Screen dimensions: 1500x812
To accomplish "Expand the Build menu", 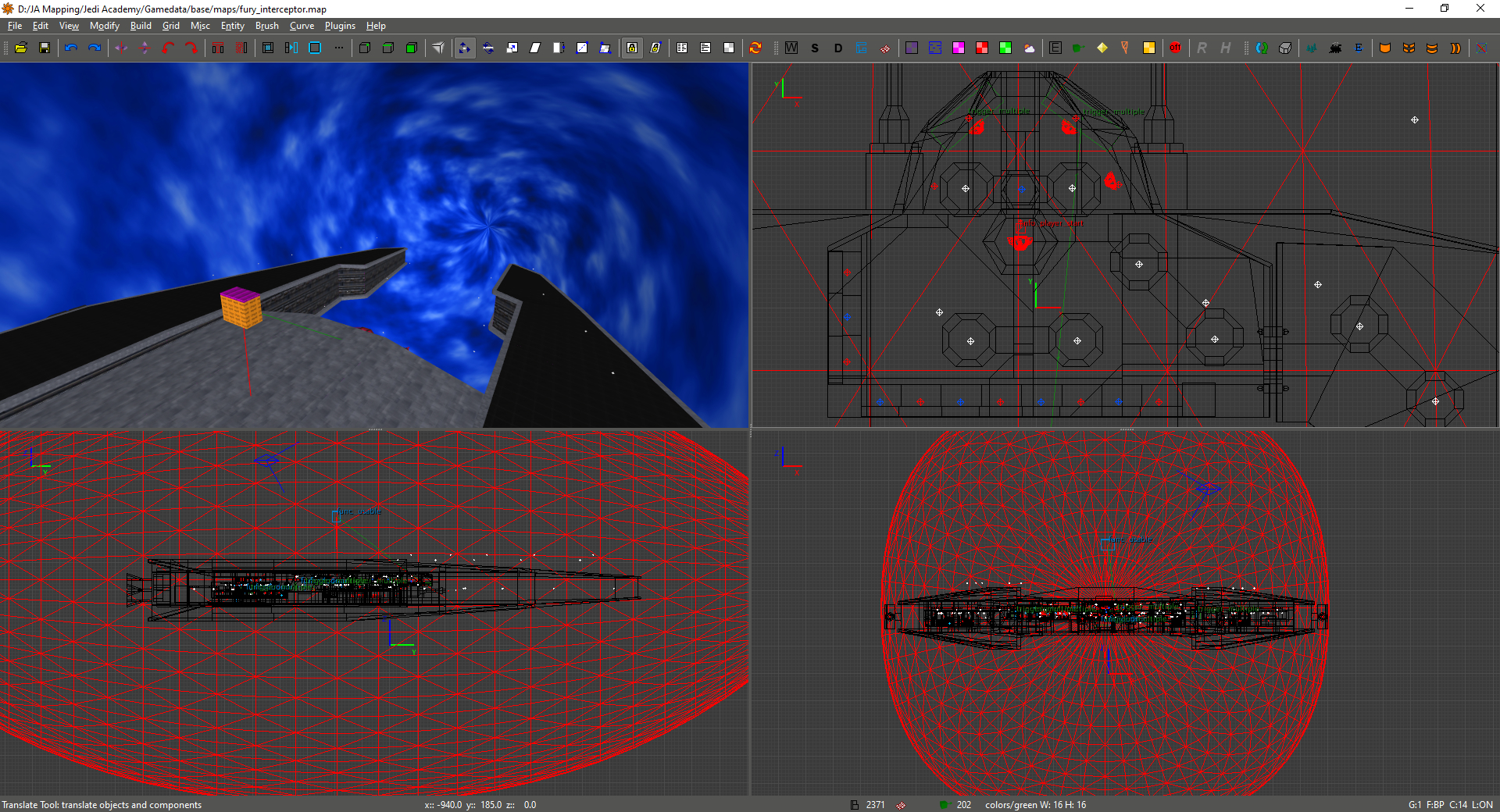I will point(141,26).
